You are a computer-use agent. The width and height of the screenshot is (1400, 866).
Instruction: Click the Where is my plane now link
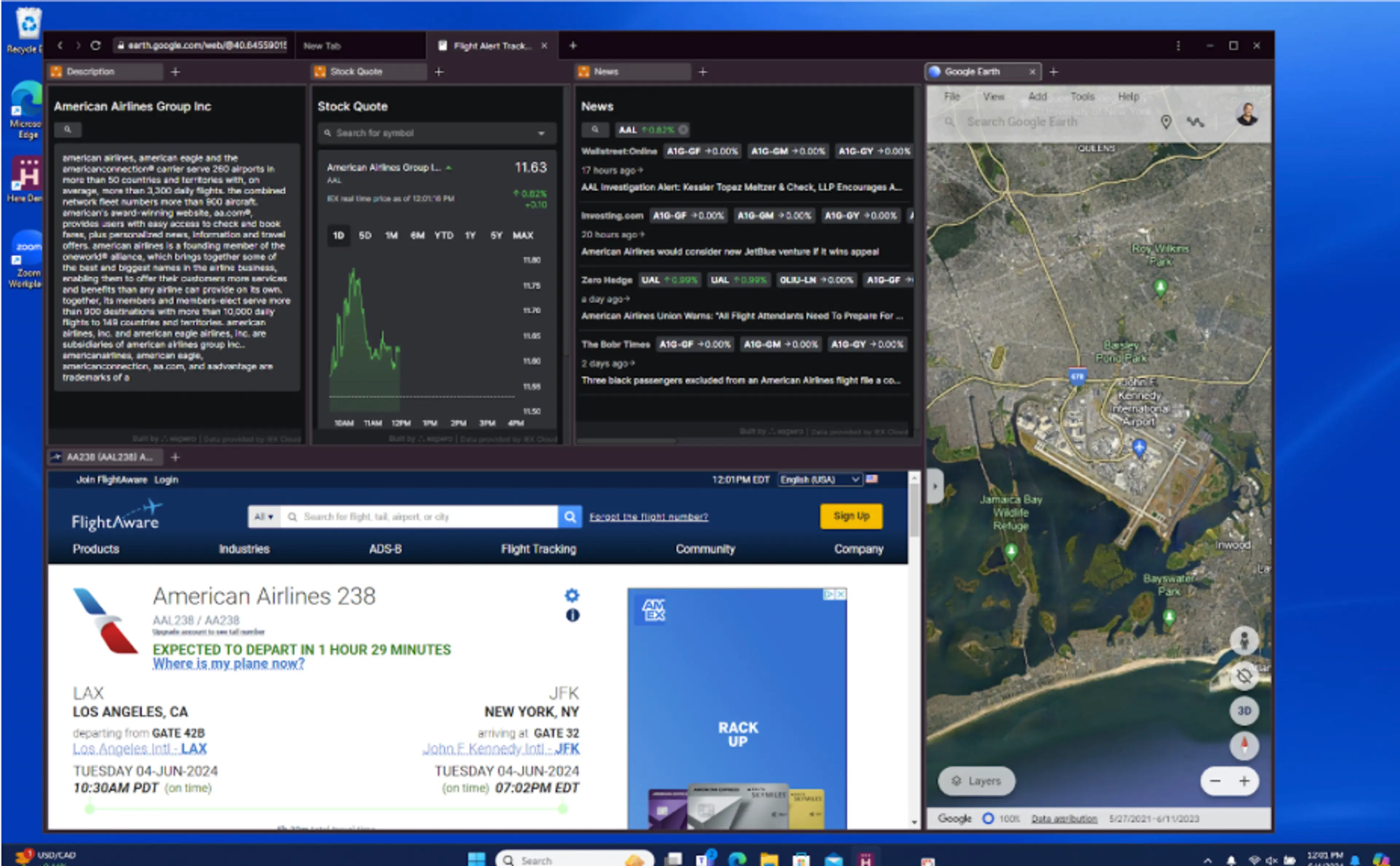(x=228, y=664)
